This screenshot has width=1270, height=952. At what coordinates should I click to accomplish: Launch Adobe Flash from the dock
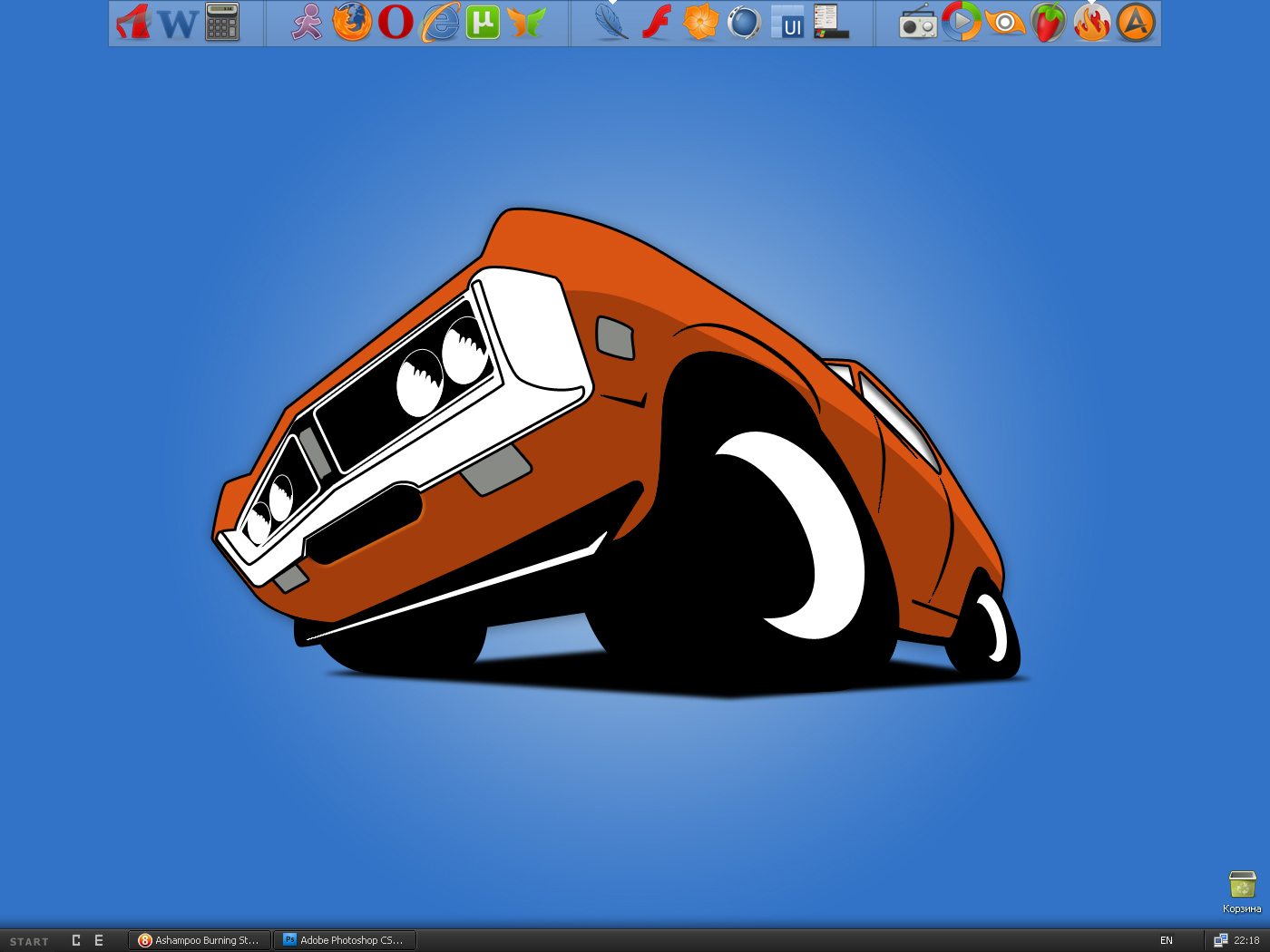657,23
